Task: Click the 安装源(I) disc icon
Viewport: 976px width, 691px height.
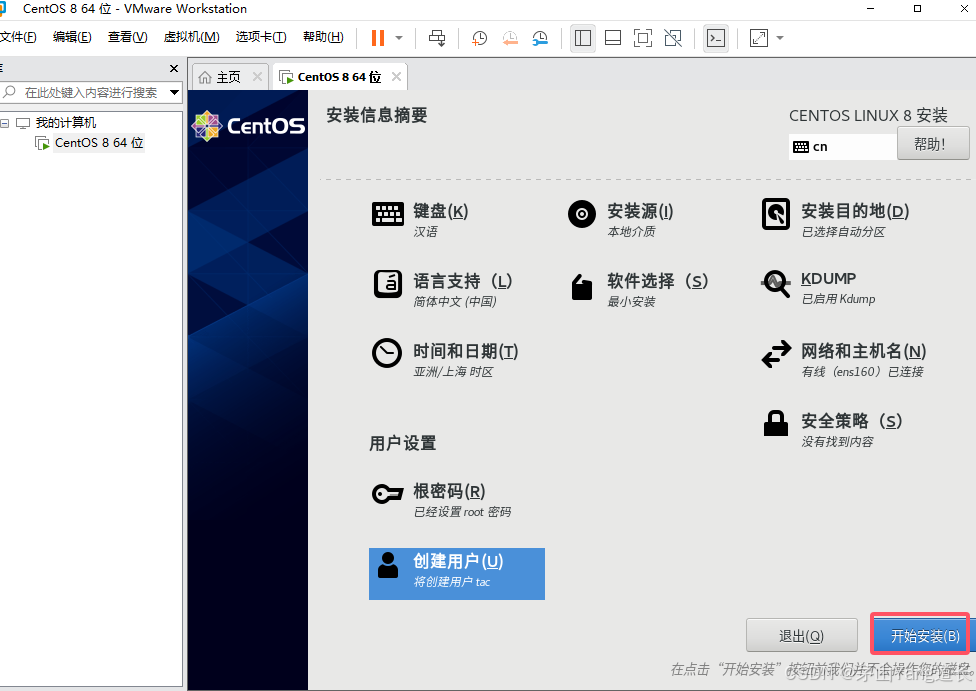Action: point(582,214)
